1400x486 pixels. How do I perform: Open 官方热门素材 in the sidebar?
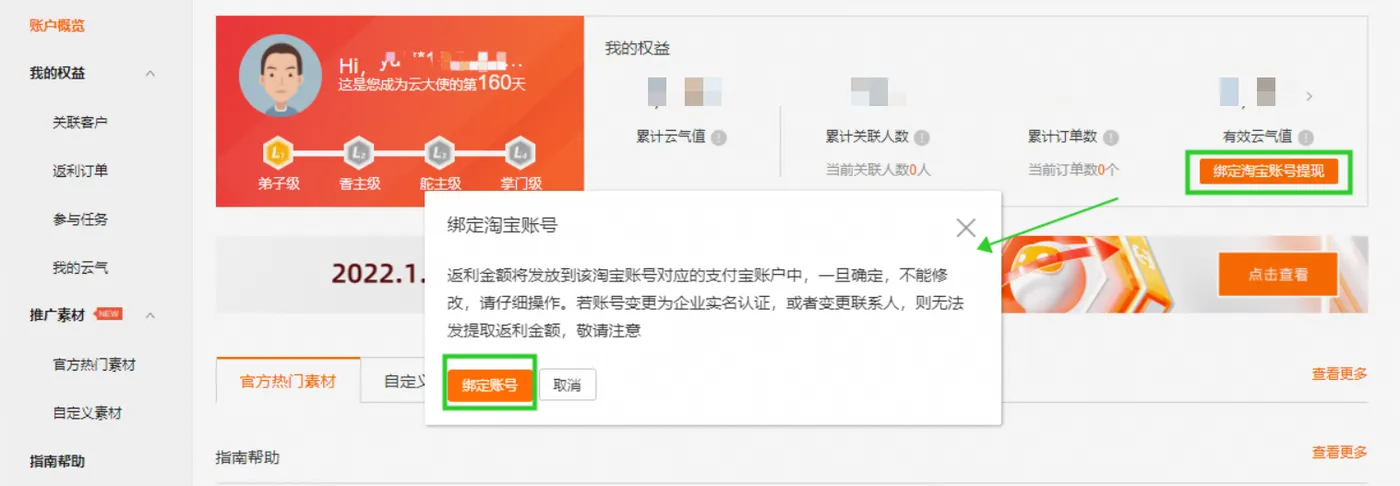[94, 365]
